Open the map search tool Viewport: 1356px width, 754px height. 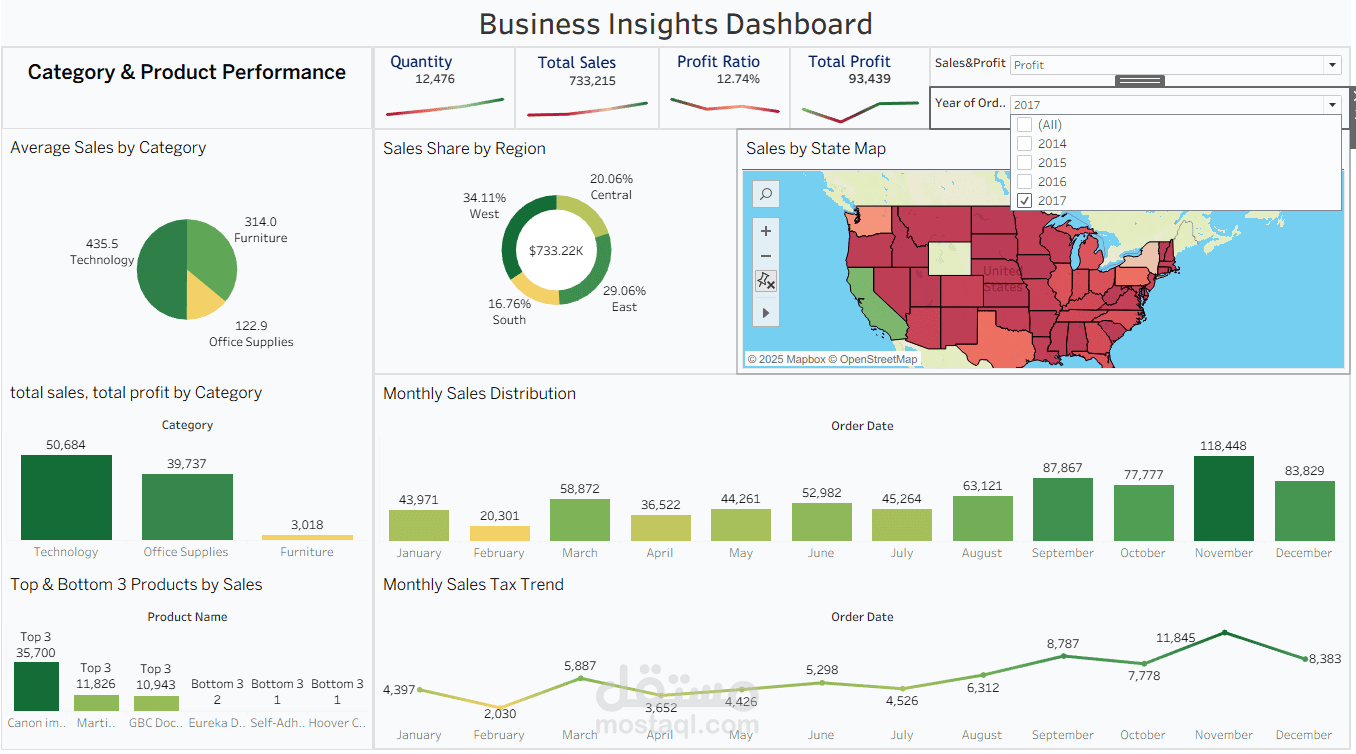766,194
